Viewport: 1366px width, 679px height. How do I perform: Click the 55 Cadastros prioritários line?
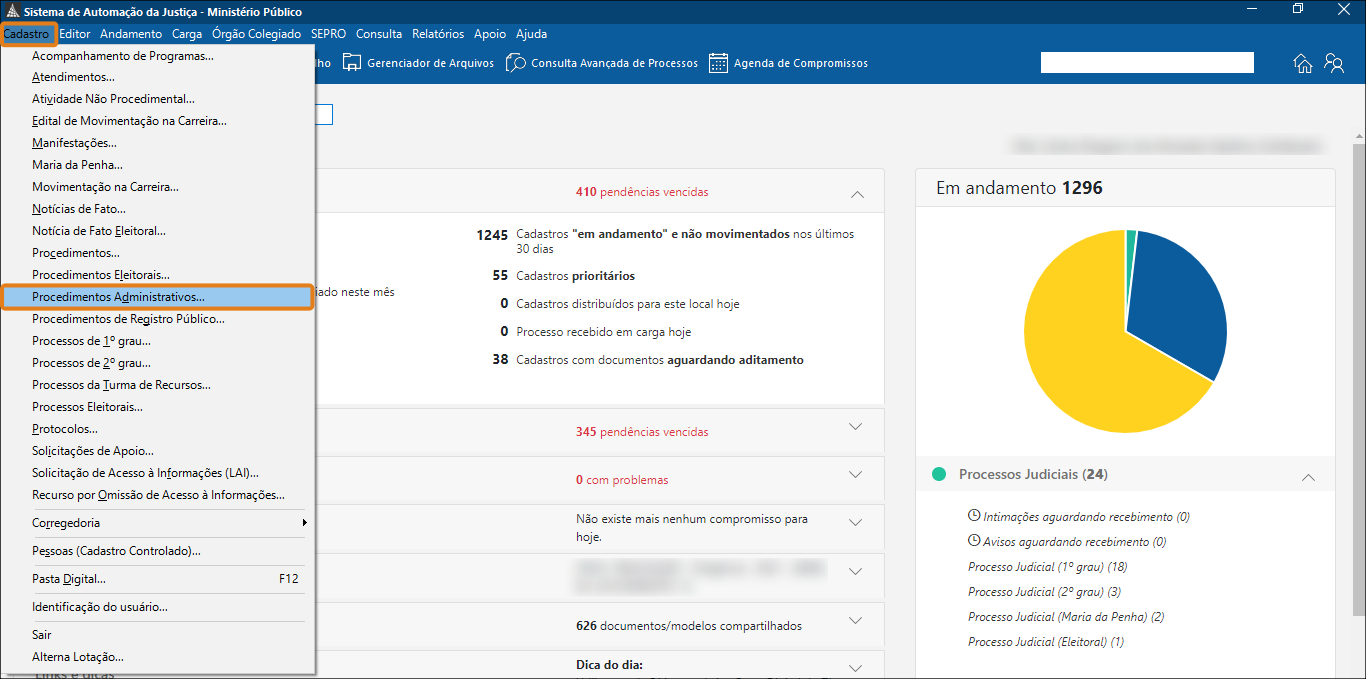coord(563,276)
